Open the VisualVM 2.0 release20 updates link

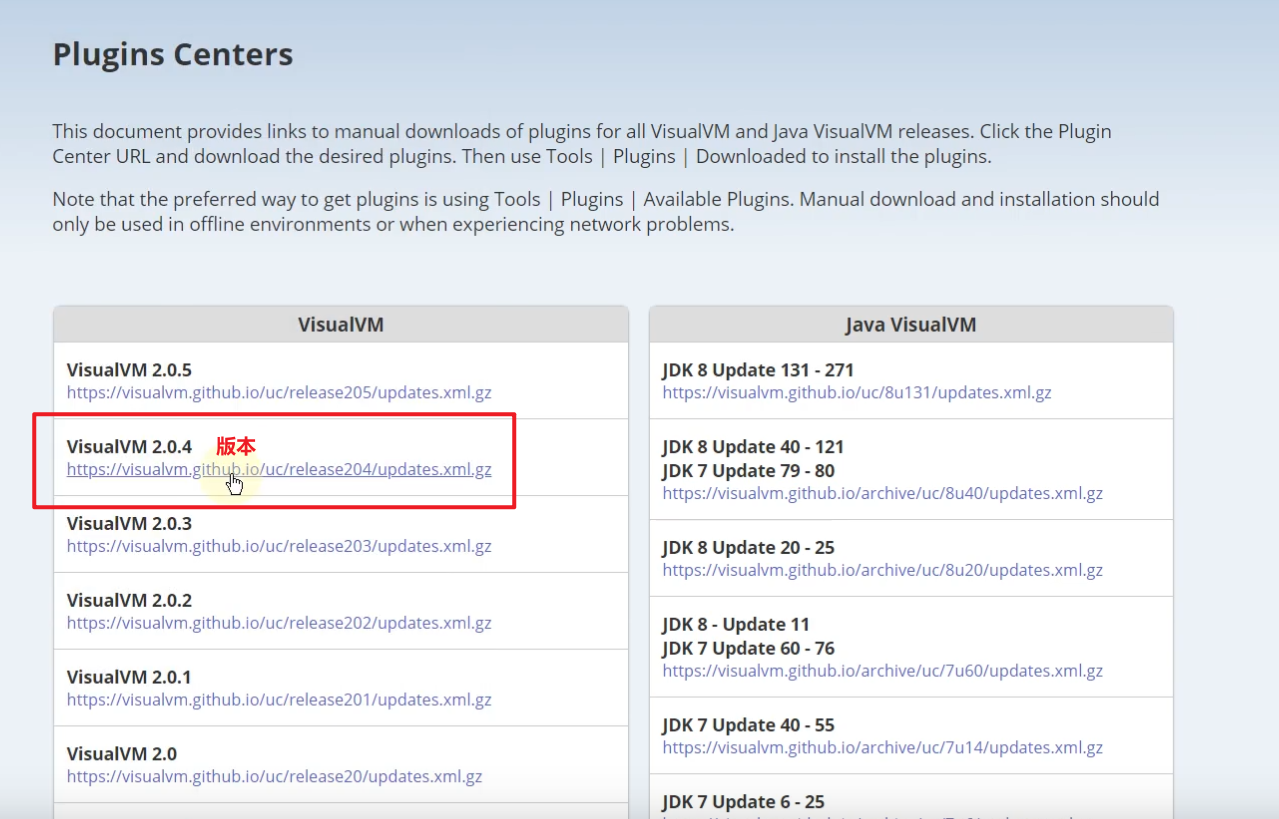275,777
